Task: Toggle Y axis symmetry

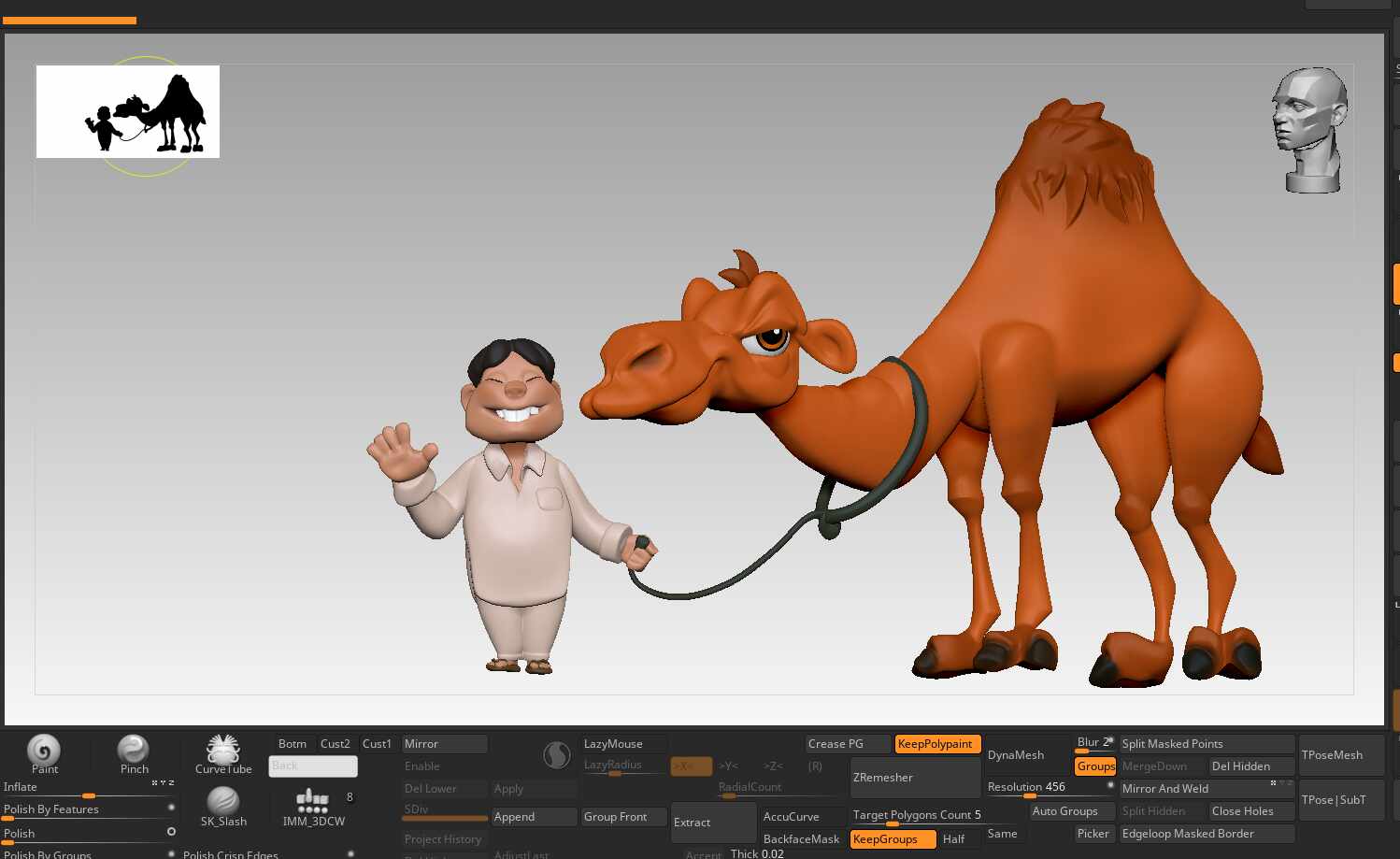Action: (729, 766)
